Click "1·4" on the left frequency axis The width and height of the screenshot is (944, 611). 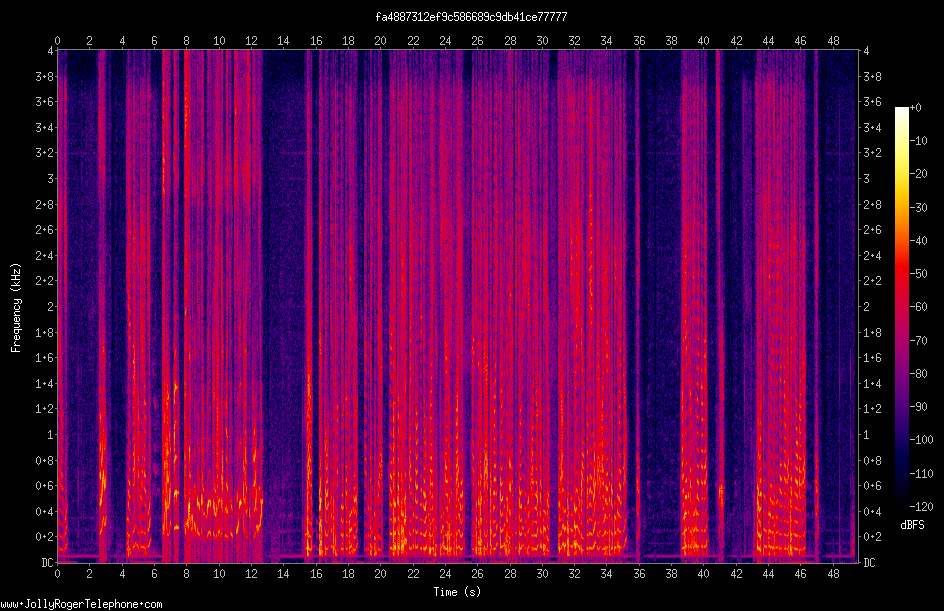[45, 383]
